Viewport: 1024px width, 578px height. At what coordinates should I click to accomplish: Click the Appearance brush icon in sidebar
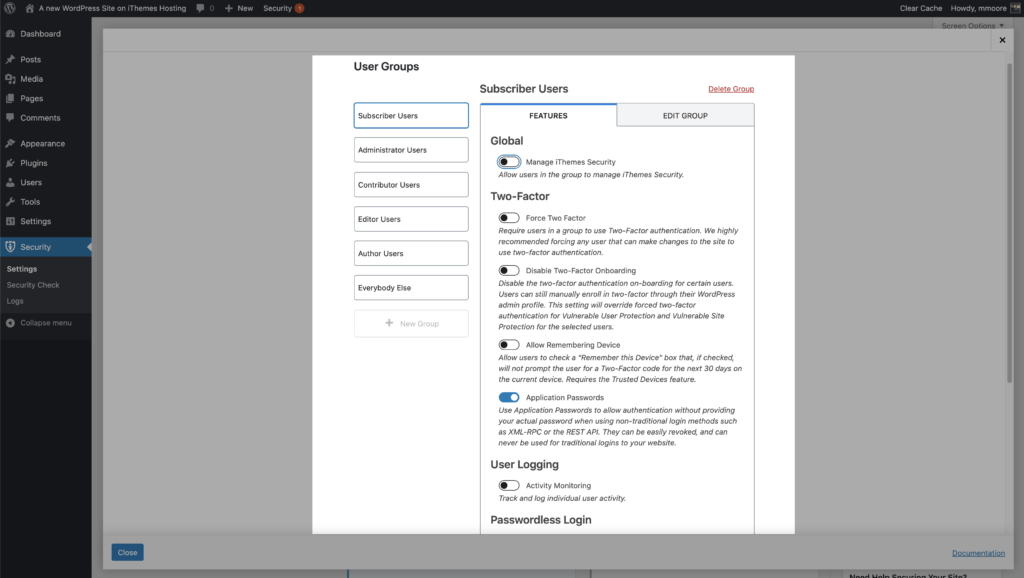coord(10,144)
